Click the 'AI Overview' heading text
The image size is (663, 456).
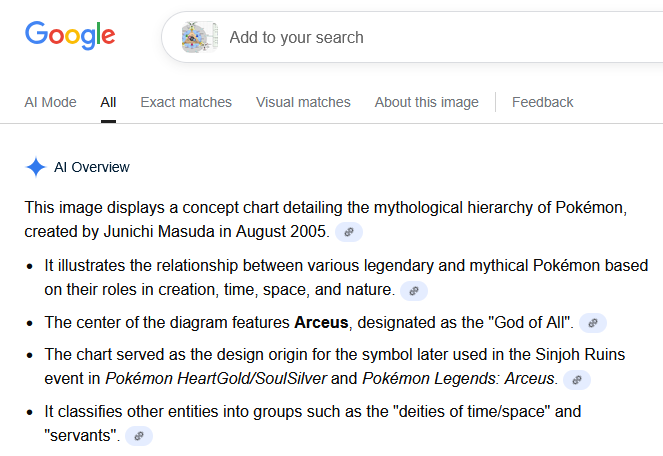pyautogui.click(x=92, y=168)
